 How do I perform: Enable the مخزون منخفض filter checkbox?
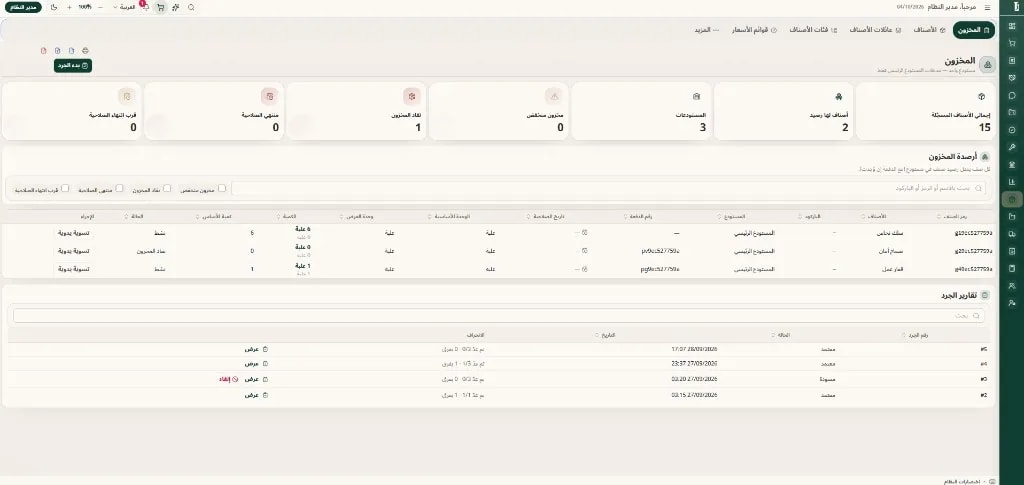[x=221, y=188]
